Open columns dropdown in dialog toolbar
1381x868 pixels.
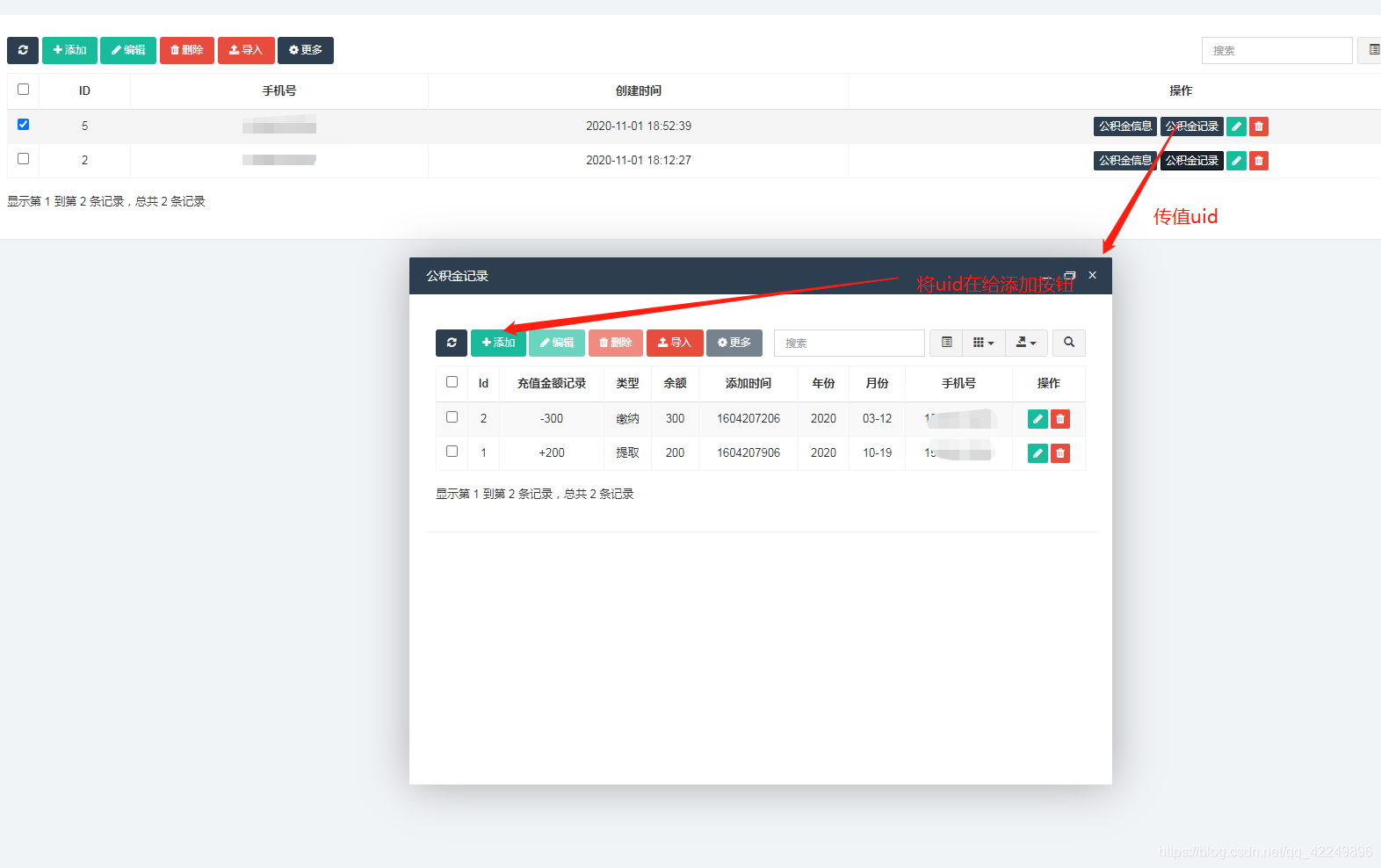[984, 343]
